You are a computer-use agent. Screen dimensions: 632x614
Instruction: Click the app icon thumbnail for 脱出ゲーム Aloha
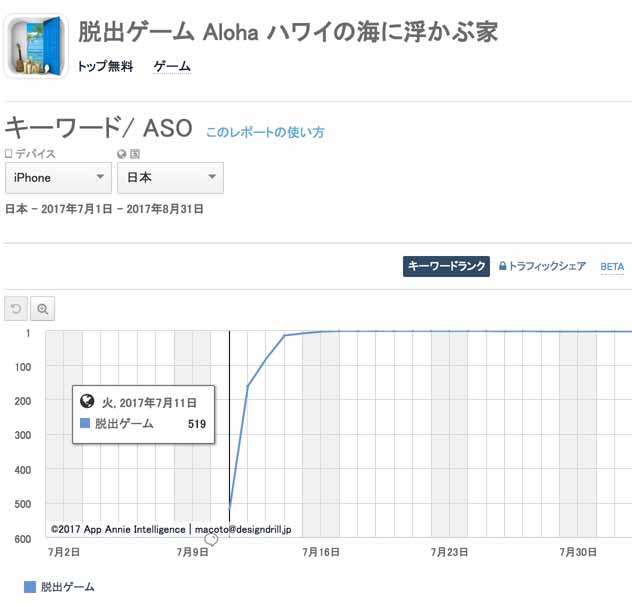coord(36,47)
